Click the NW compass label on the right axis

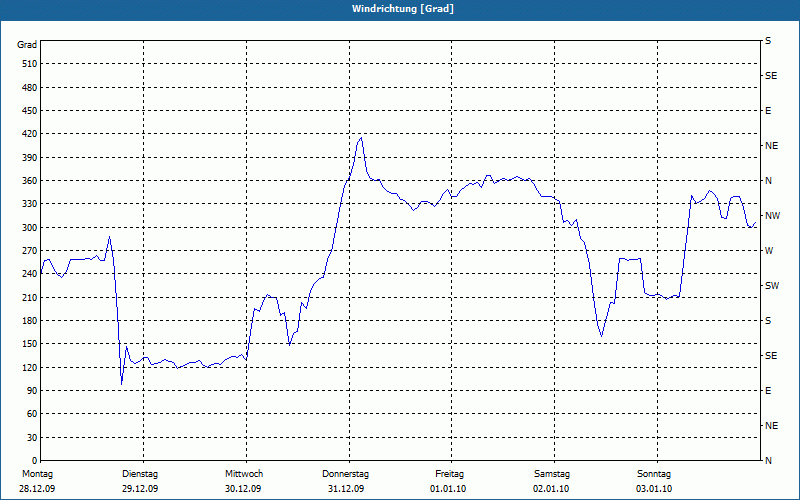(772, 216)
